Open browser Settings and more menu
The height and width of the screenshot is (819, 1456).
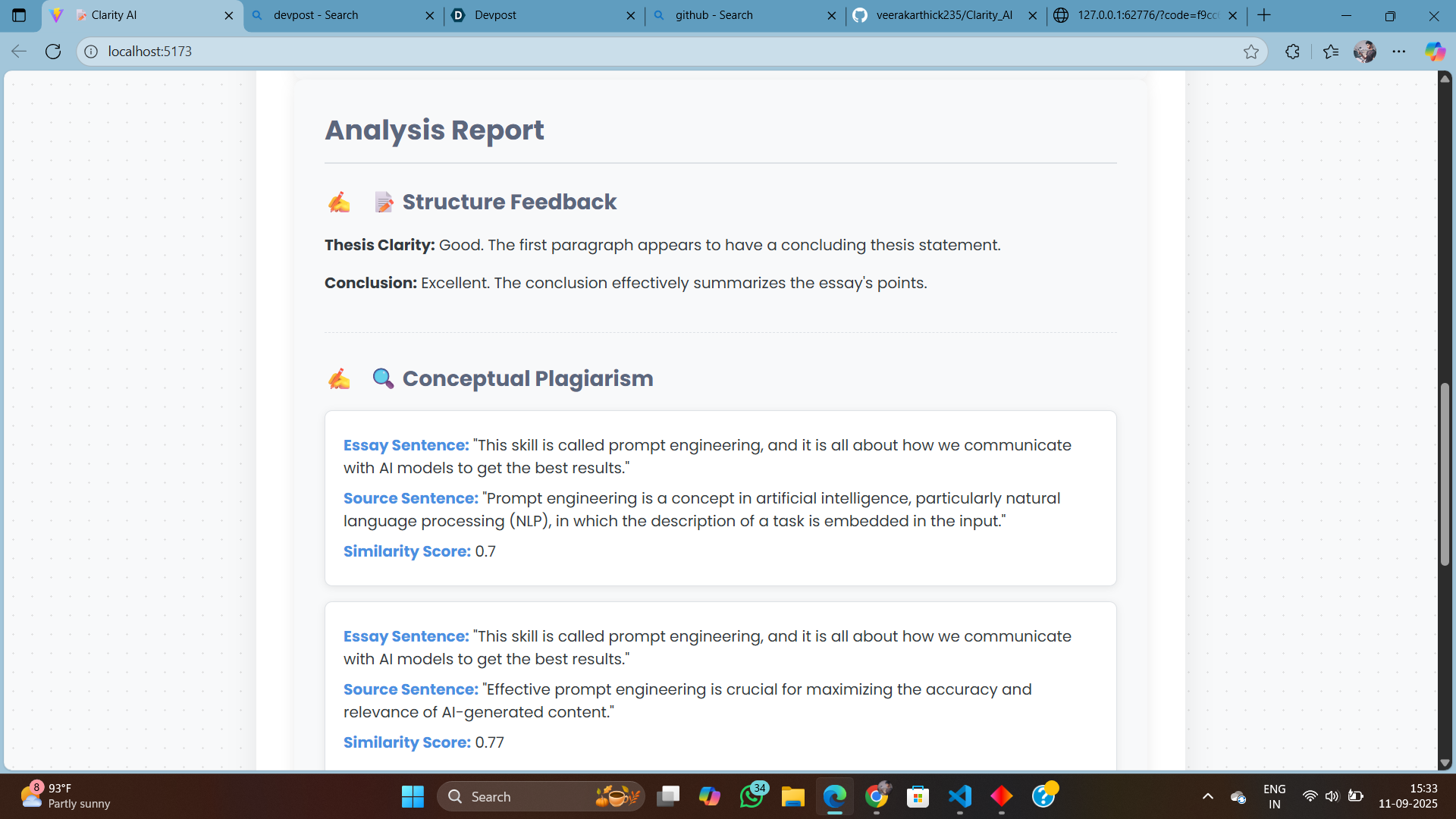pyautogui.click(x=1399, y=52)
